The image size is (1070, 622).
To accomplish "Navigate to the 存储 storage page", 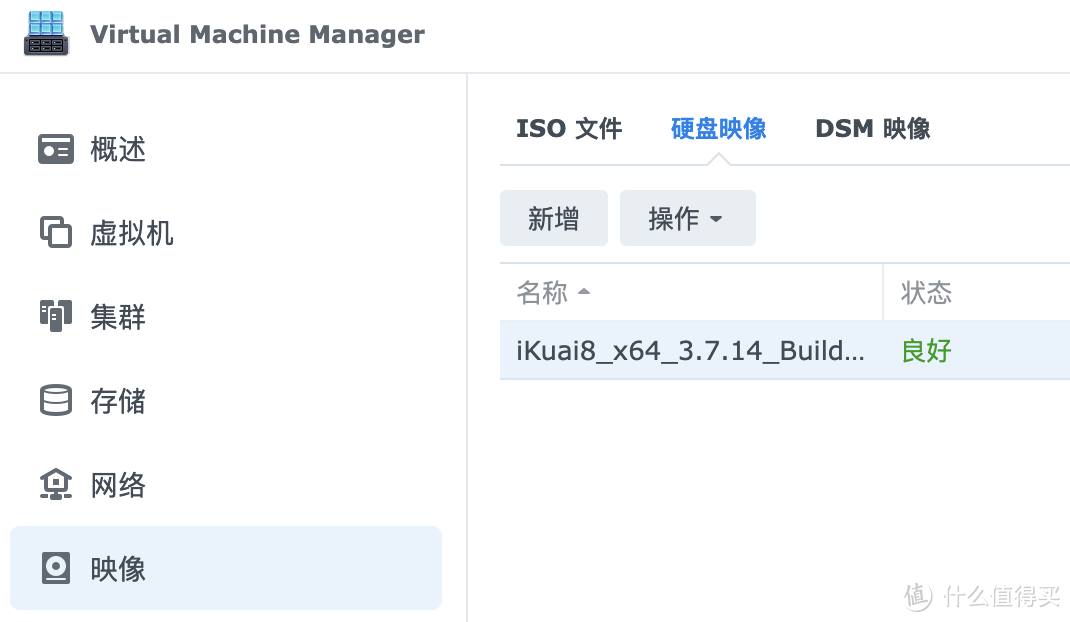I will 118,401.
